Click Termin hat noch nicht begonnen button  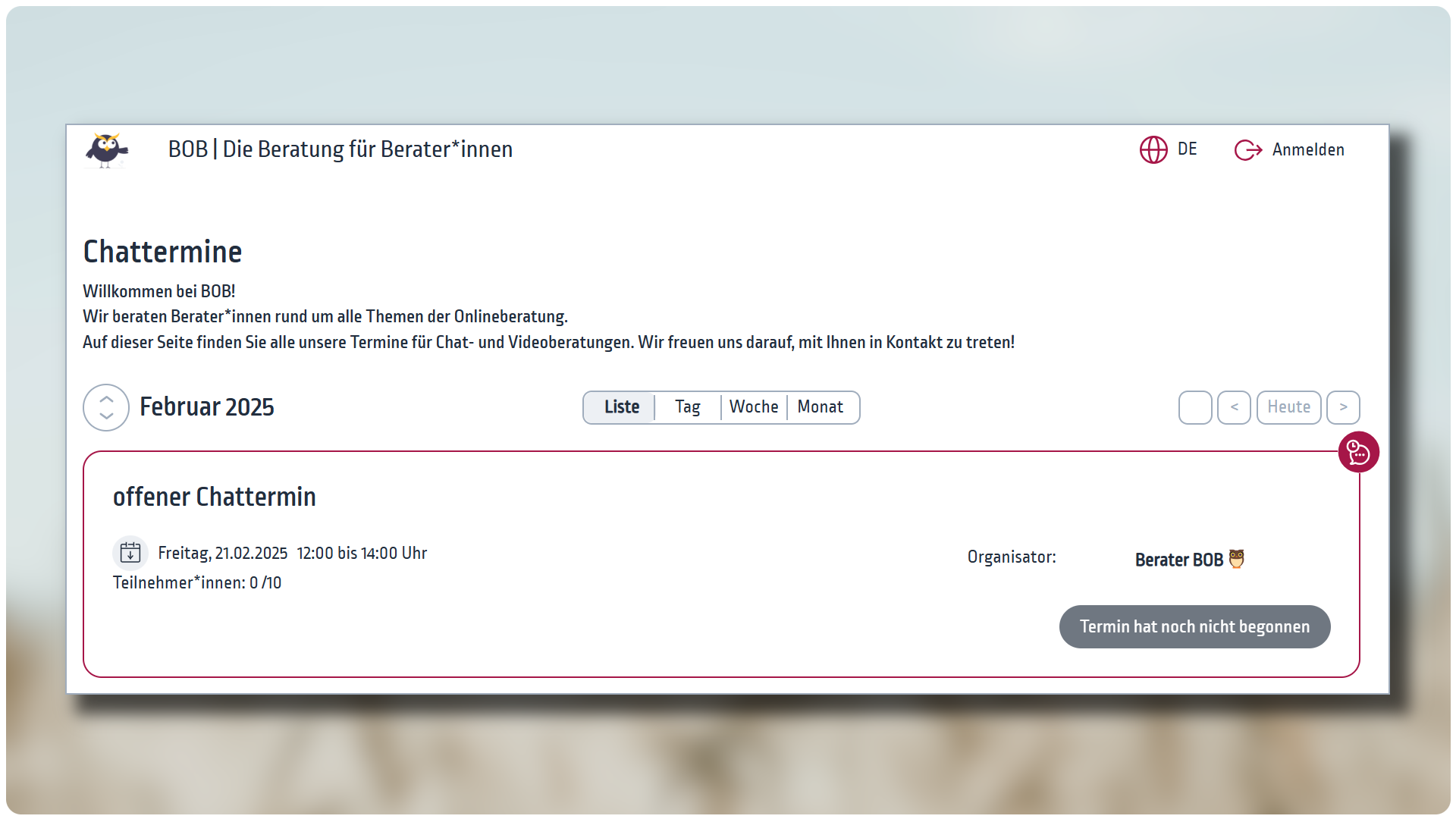(x=1194, y=626)
